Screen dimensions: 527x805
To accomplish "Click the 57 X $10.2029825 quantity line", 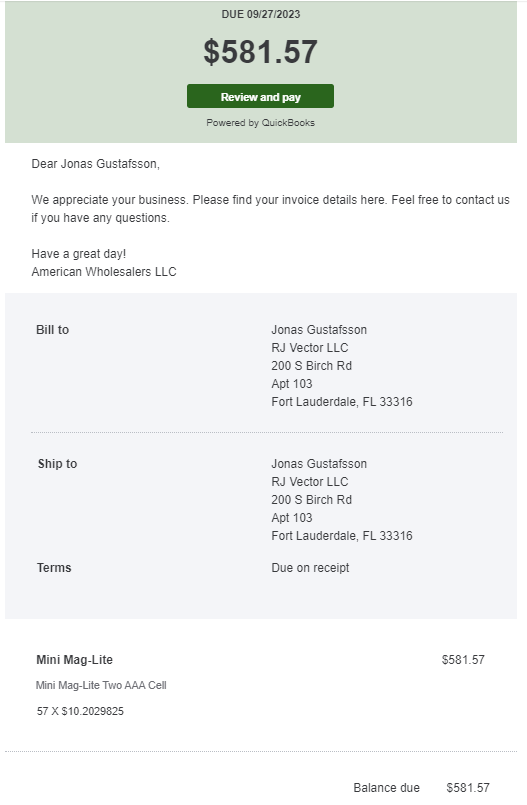I will (x=80, y=711).
